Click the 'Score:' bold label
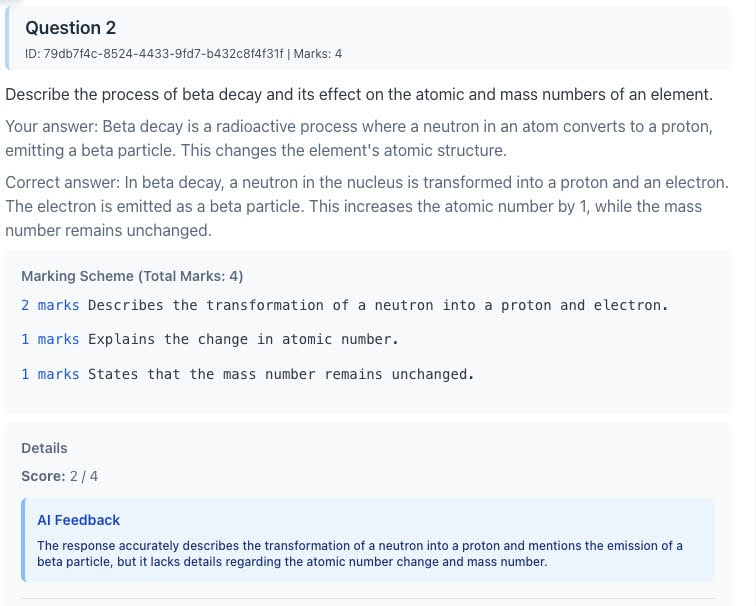 43,476
